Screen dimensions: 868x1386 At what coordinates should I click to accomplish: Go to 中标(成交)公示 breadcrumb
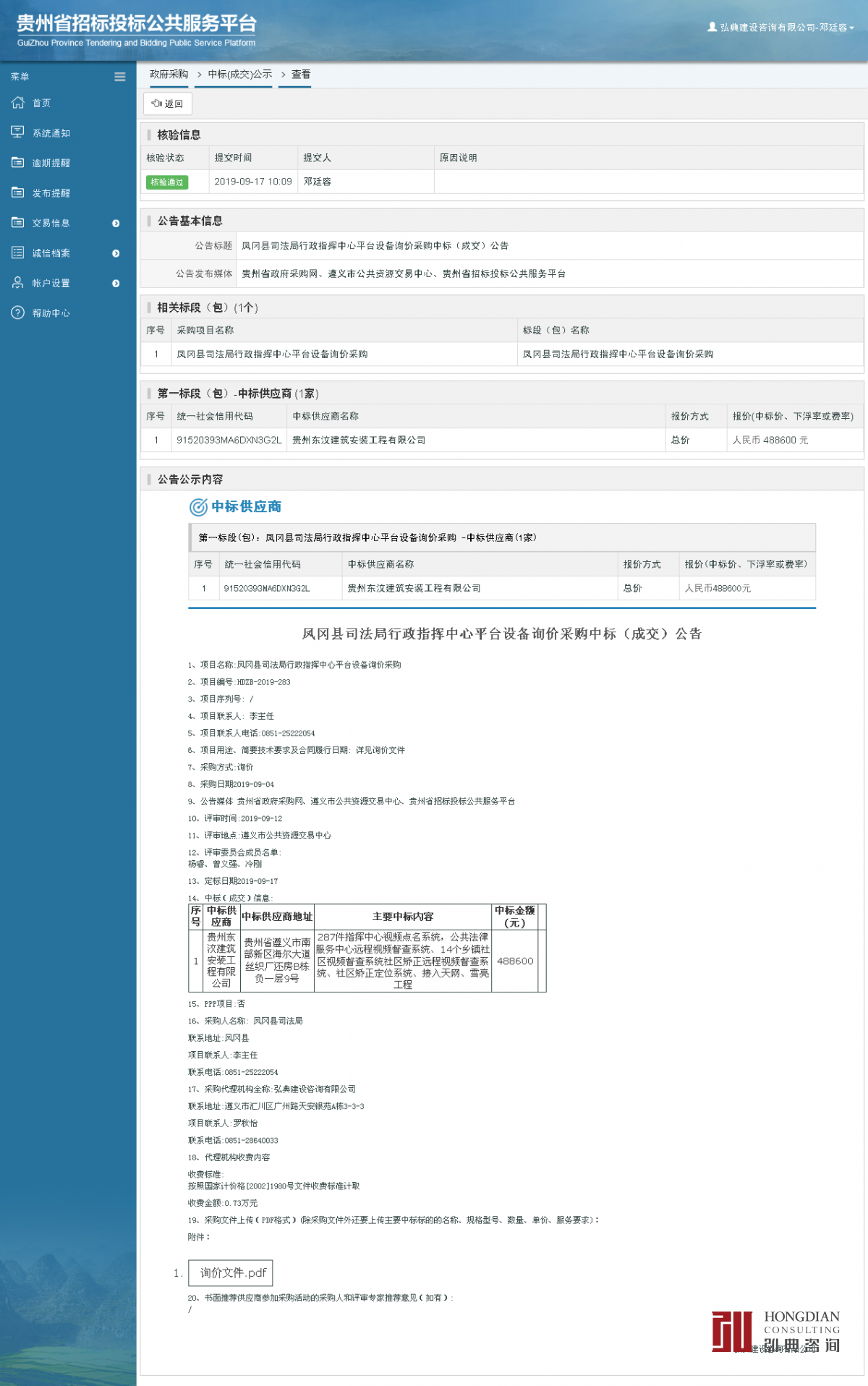tap(240, 75)
